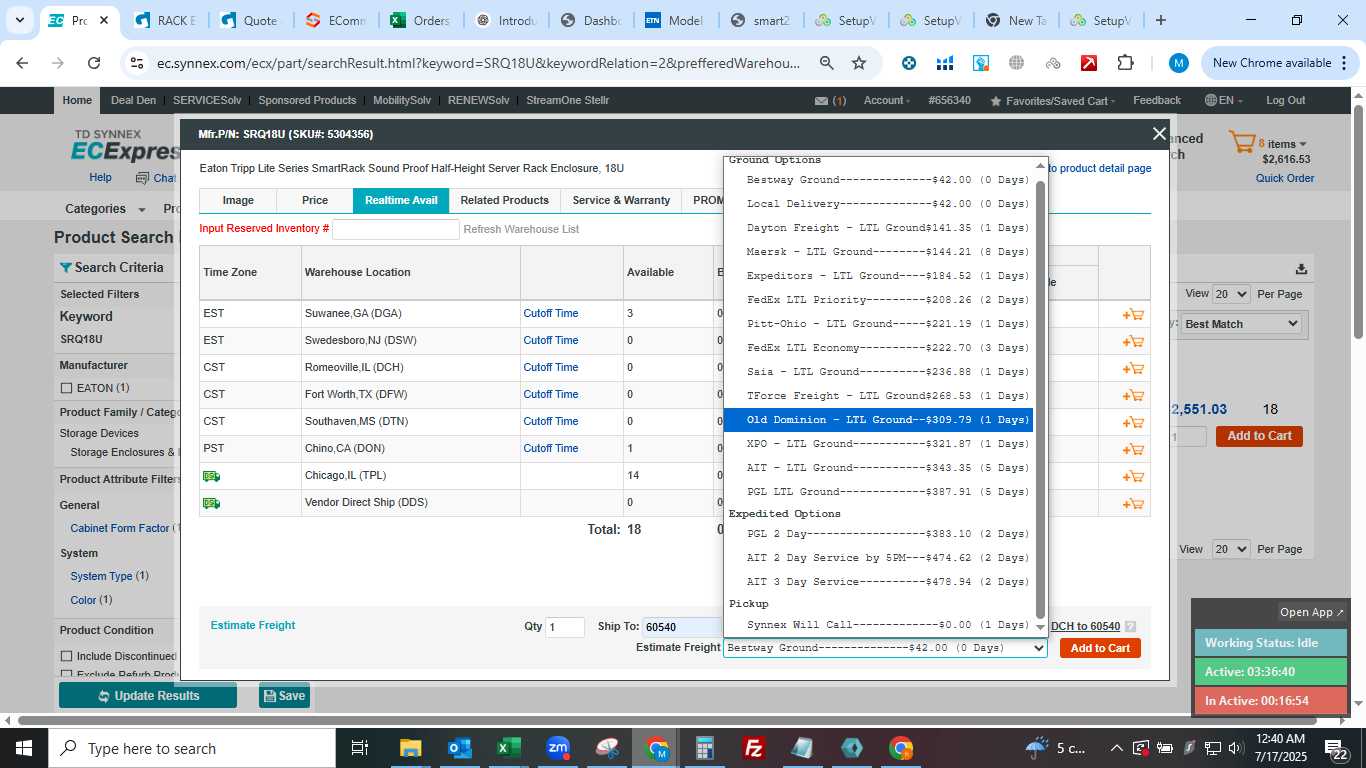Click Estimate Freight link

tap(253, 626)
